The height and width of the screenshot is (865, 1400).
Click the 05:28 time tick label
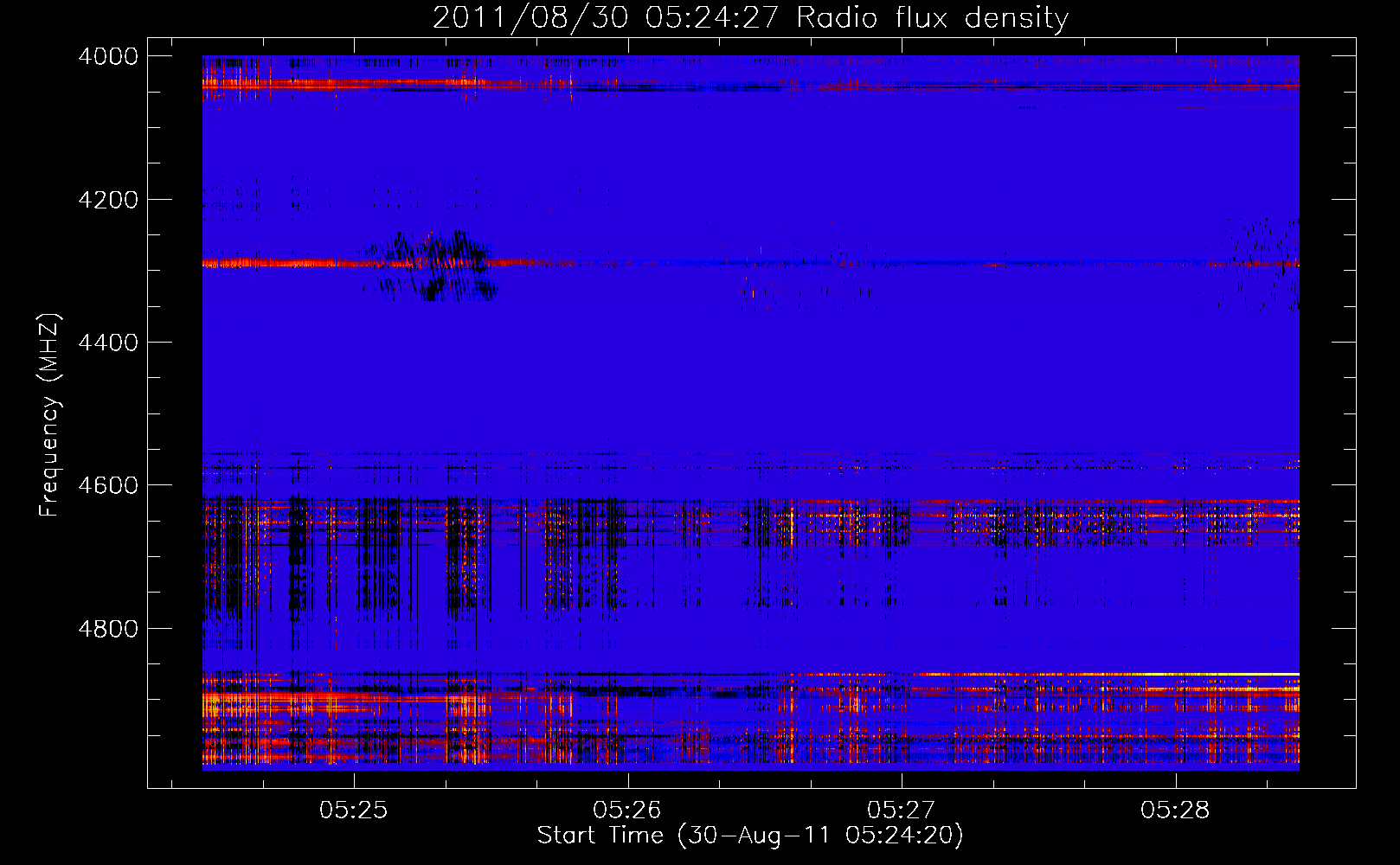[1175, 811]
